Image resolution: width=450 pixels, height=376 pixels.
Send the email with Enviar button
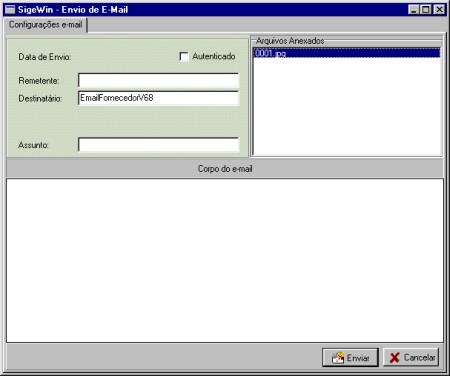coord(350,357)
